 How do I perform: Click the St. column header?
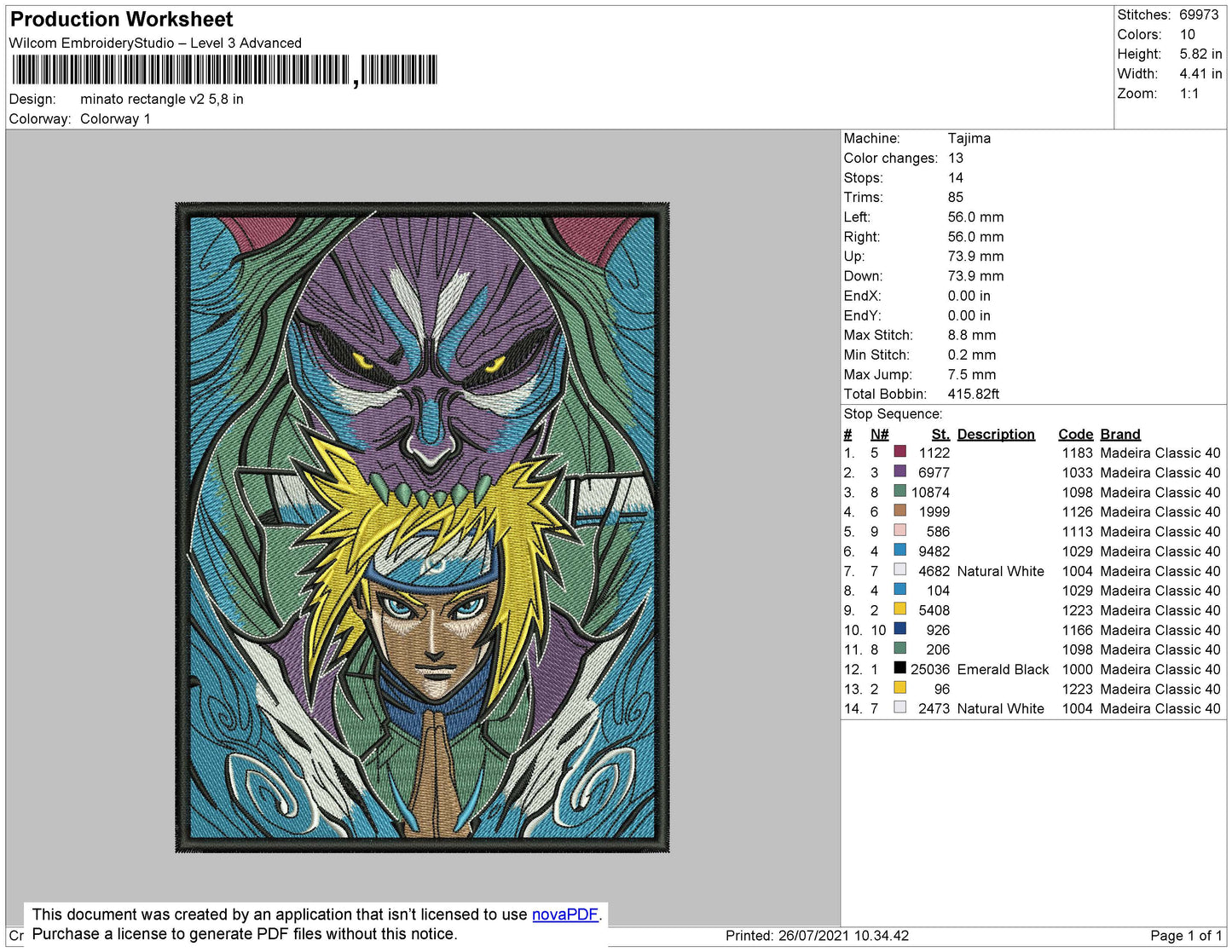[x=940, y=434]
